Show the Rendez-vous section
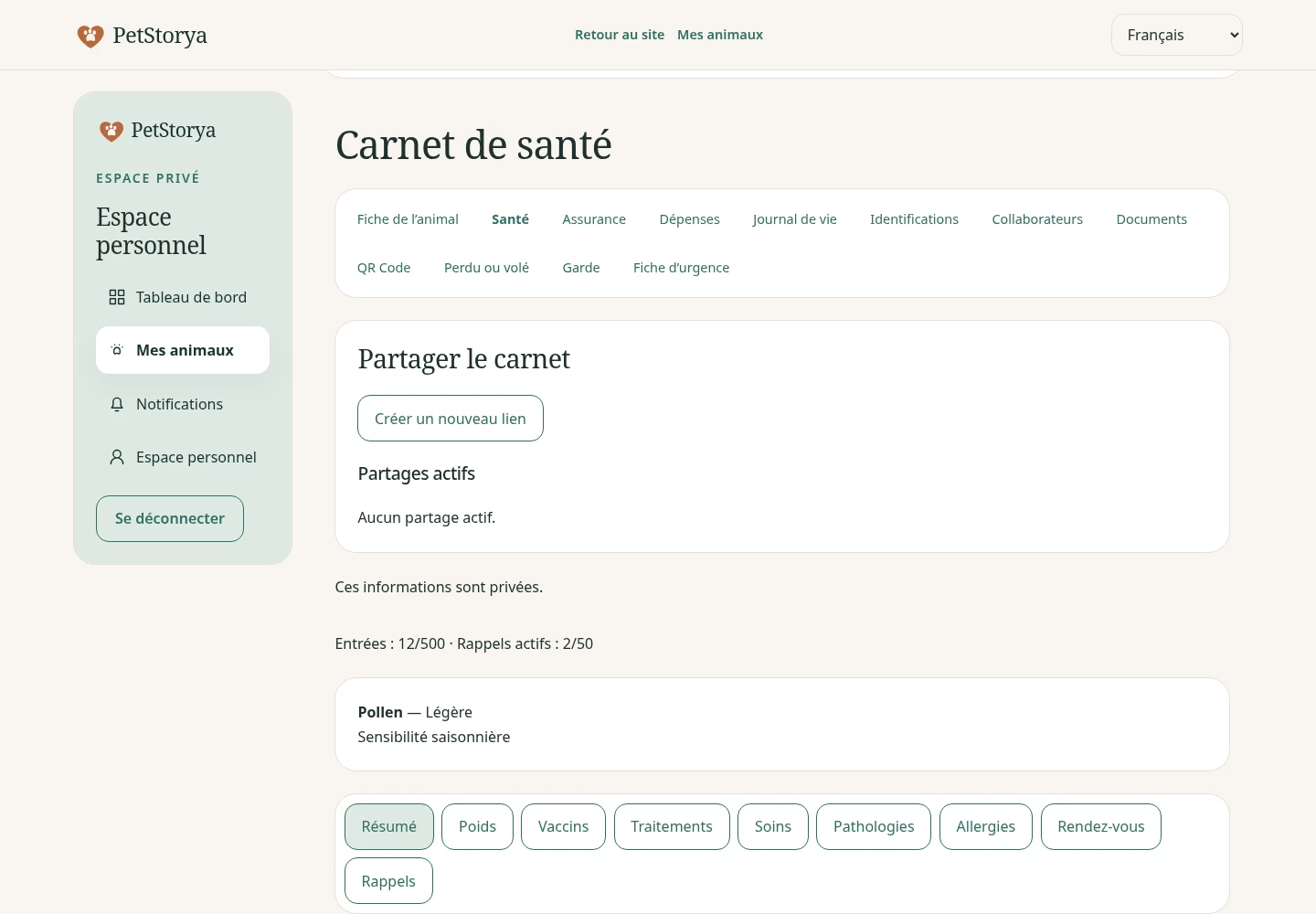The width and height of the screenshot is (1316, 914). tap(1101, 827)
